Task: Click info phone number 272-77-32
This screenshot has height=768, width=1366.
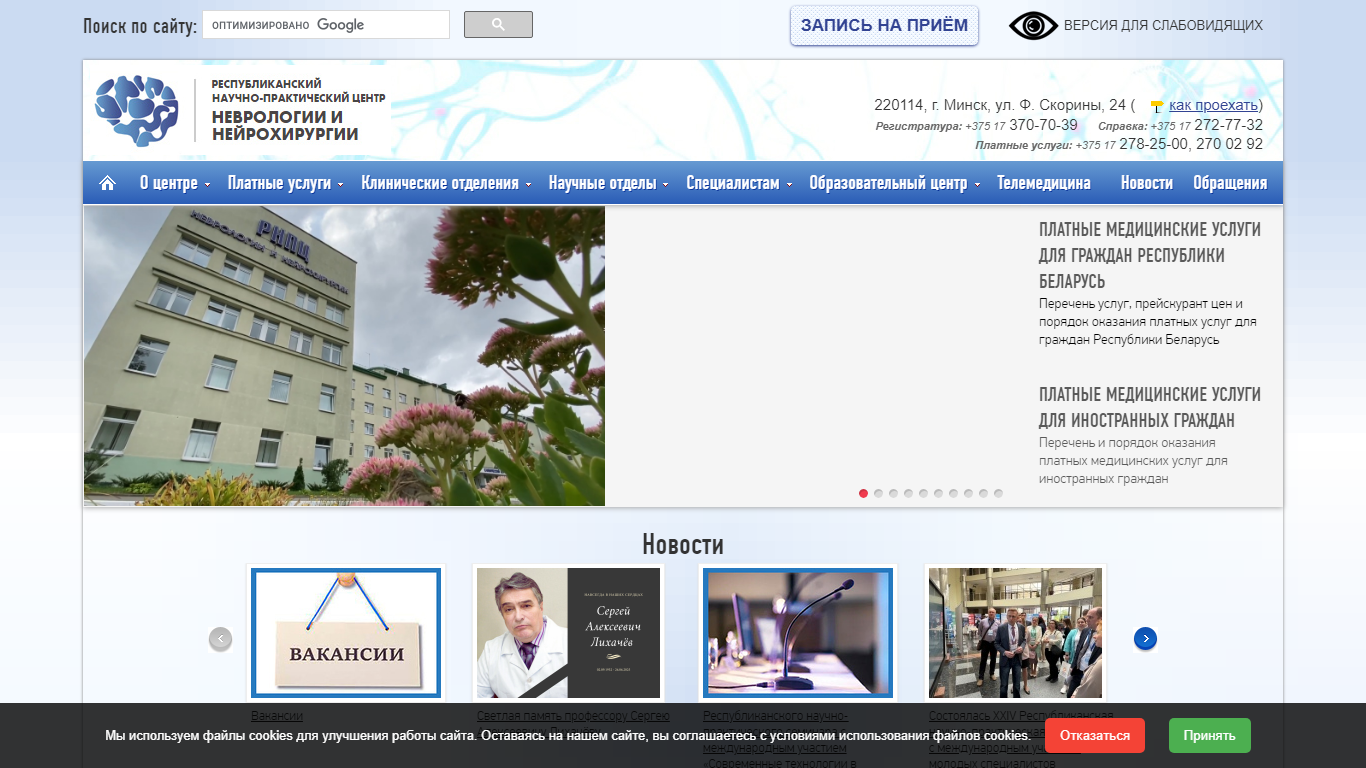Action: click(1228, 125)
